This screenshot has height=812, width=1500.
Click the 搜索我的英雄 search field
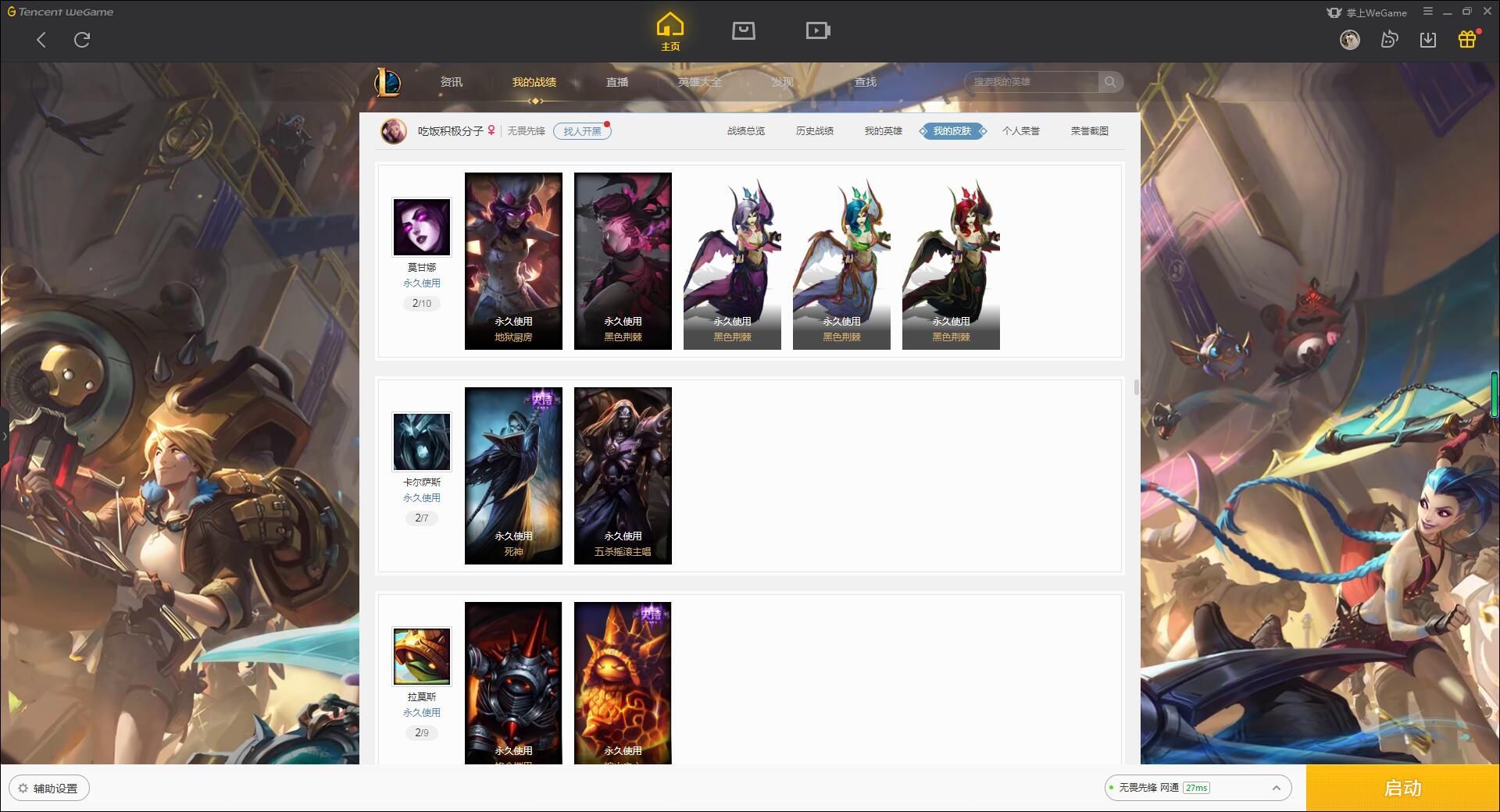(1031, 82)
